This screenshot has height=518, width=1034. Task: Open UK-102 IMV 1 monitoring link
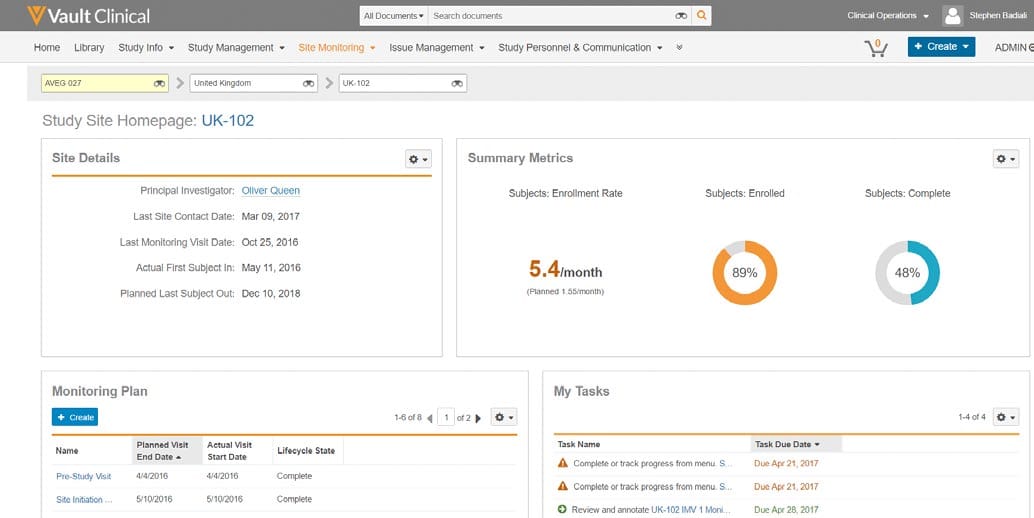[692, 509]
